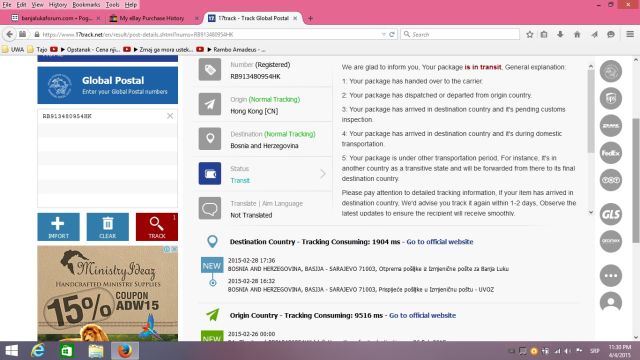Choose the UPS carrier icon
This screenshot has height=360, width=640.
pyautogui.click(x=611, y=98)
